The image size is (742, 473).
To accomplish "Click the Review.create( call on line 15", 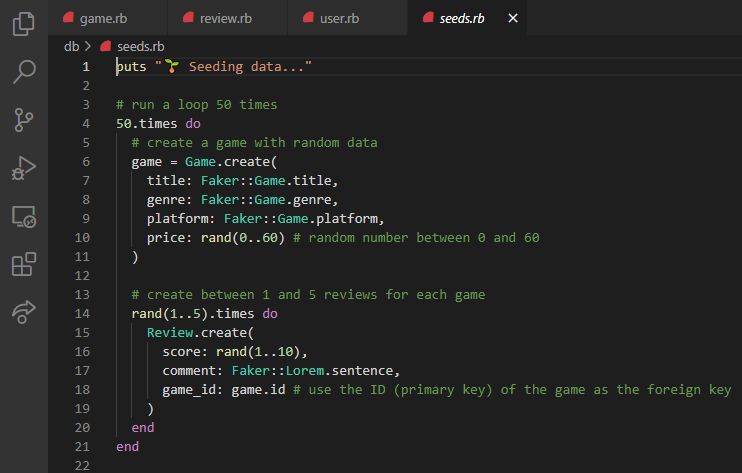I will tap(200, 333).
